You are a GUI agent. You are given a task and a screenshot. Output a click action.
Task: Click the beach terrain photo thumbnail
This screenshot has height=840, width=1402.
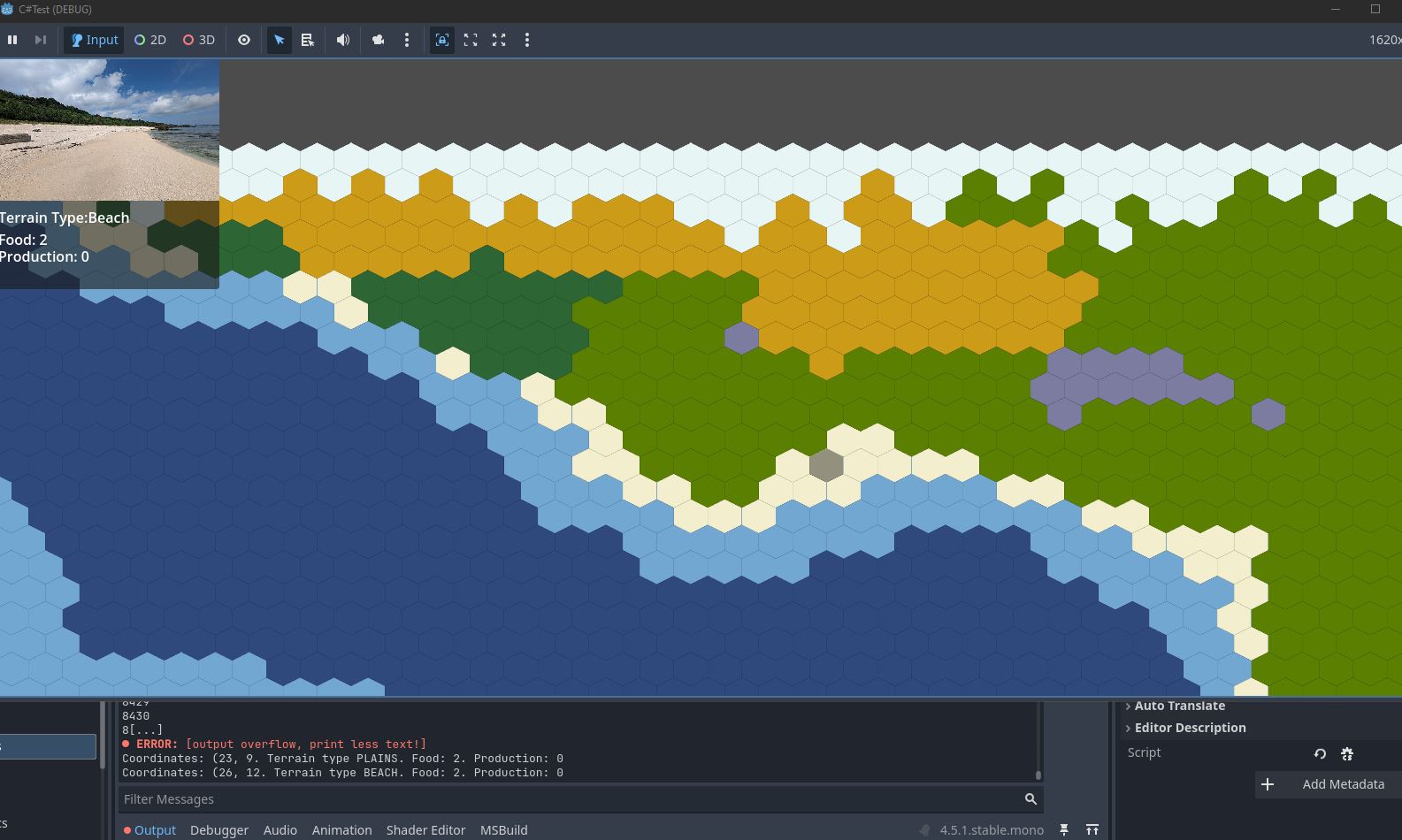click(x=110, y=130)
